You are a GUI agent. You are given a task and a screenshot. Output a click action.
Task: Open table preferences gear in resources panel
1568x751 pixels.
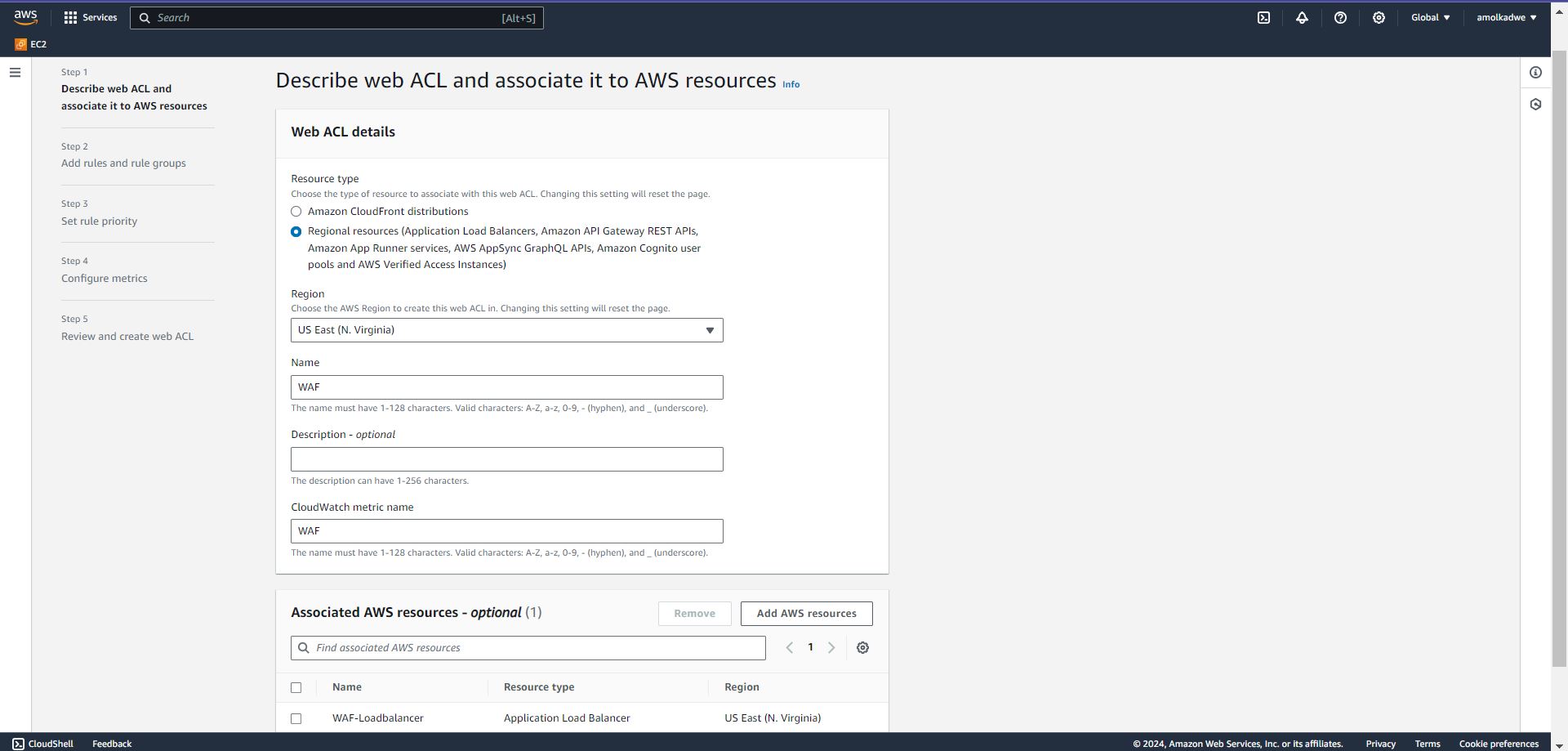tap(862, 648)
